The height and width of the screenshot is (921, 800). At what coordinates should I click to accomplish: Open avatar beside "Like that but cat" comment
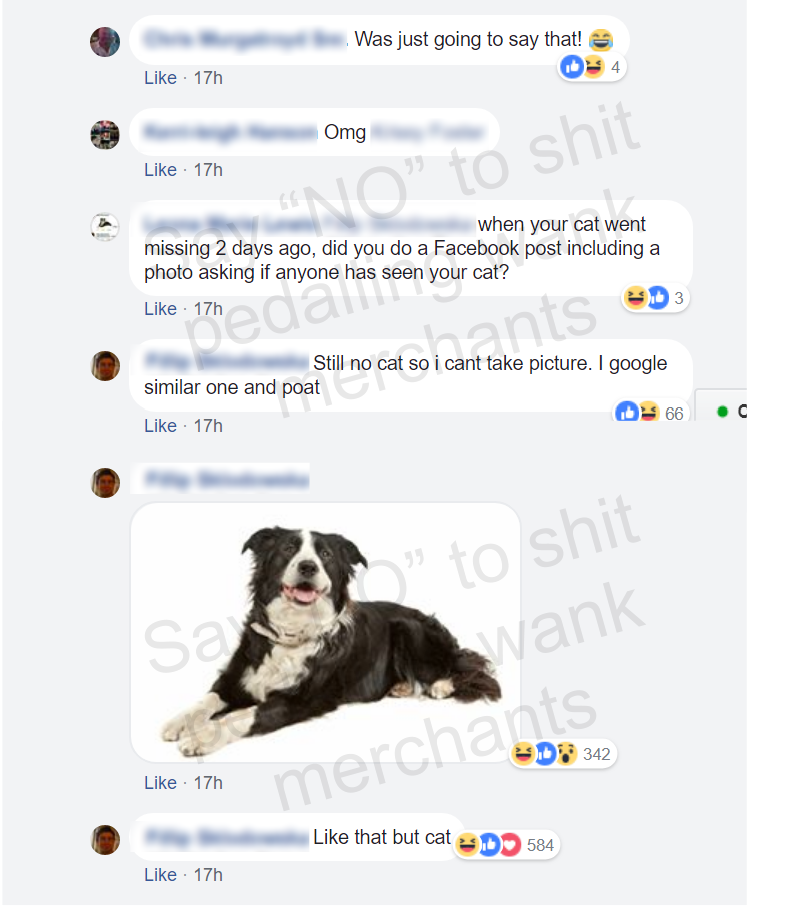point(105,840)
